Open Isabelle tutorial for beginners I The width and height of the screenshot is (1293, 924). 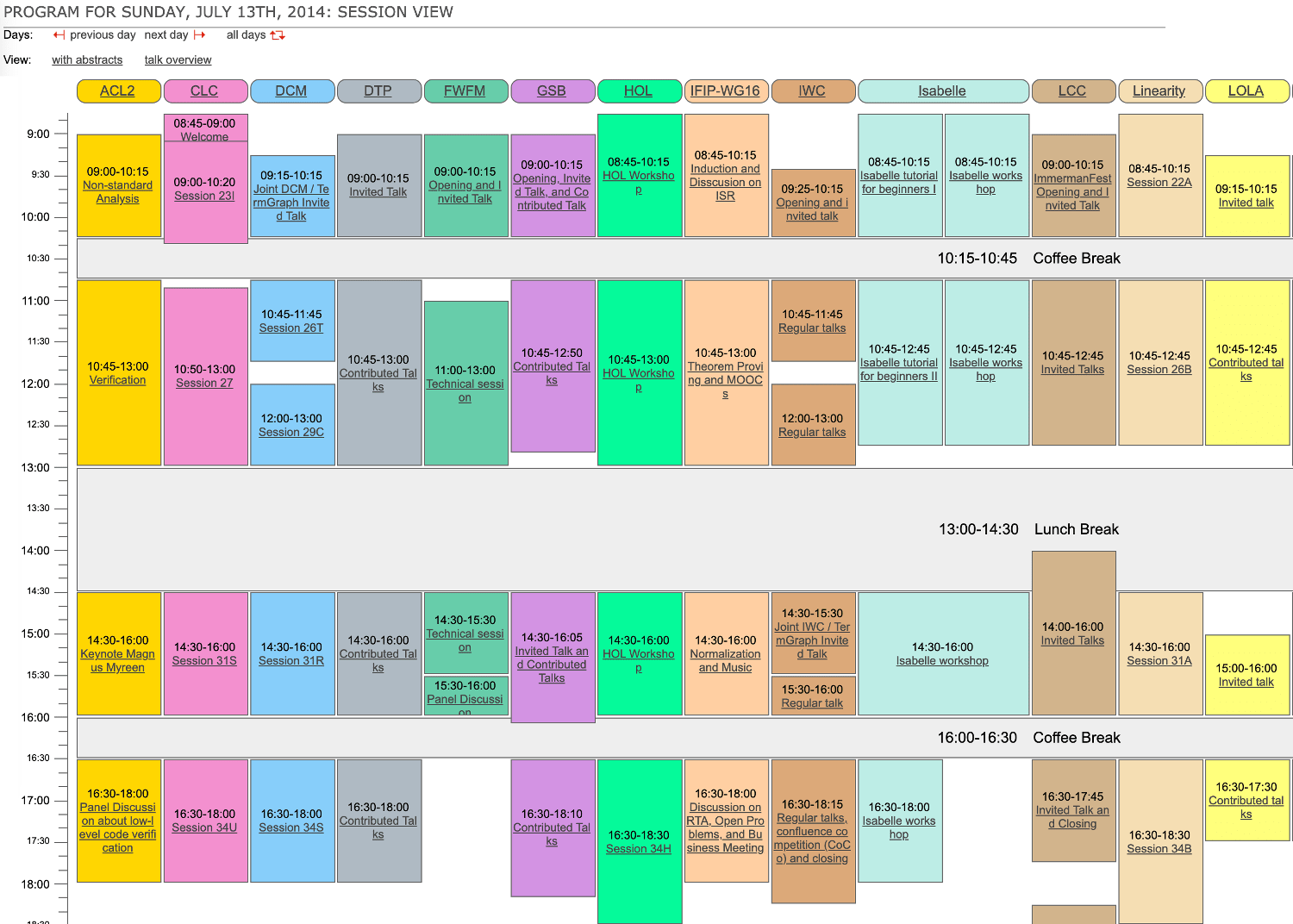(899, 183)
